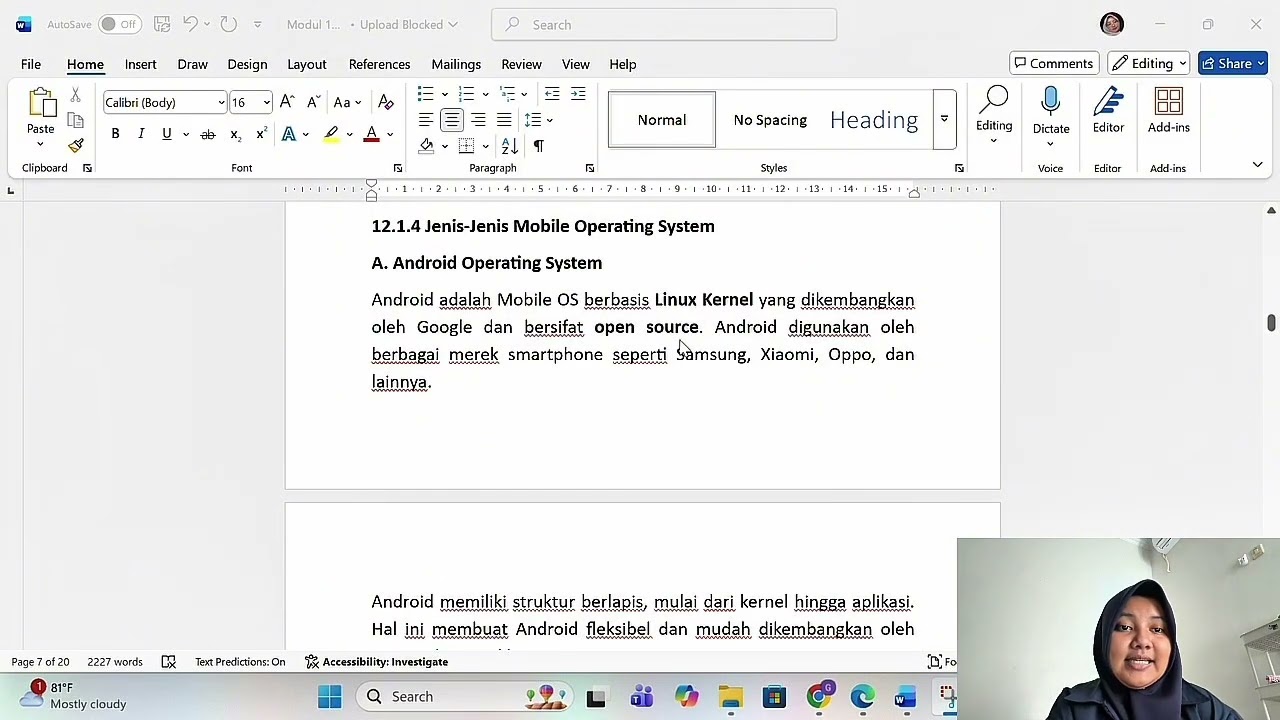Sort paragraphs A to Z
The width and height of the screenshot is (1280, 720).
(x=510, y=146)
